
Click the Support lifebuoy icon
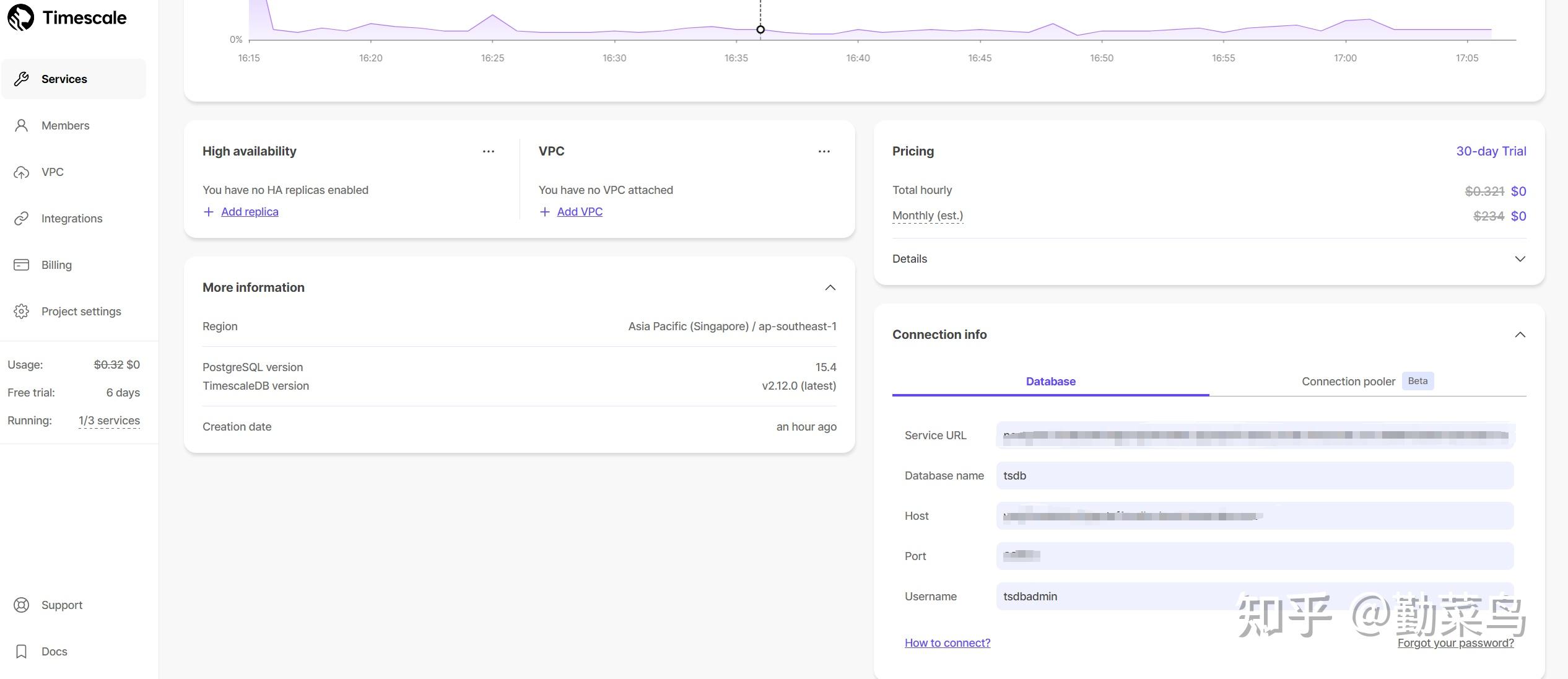[22, 605]
